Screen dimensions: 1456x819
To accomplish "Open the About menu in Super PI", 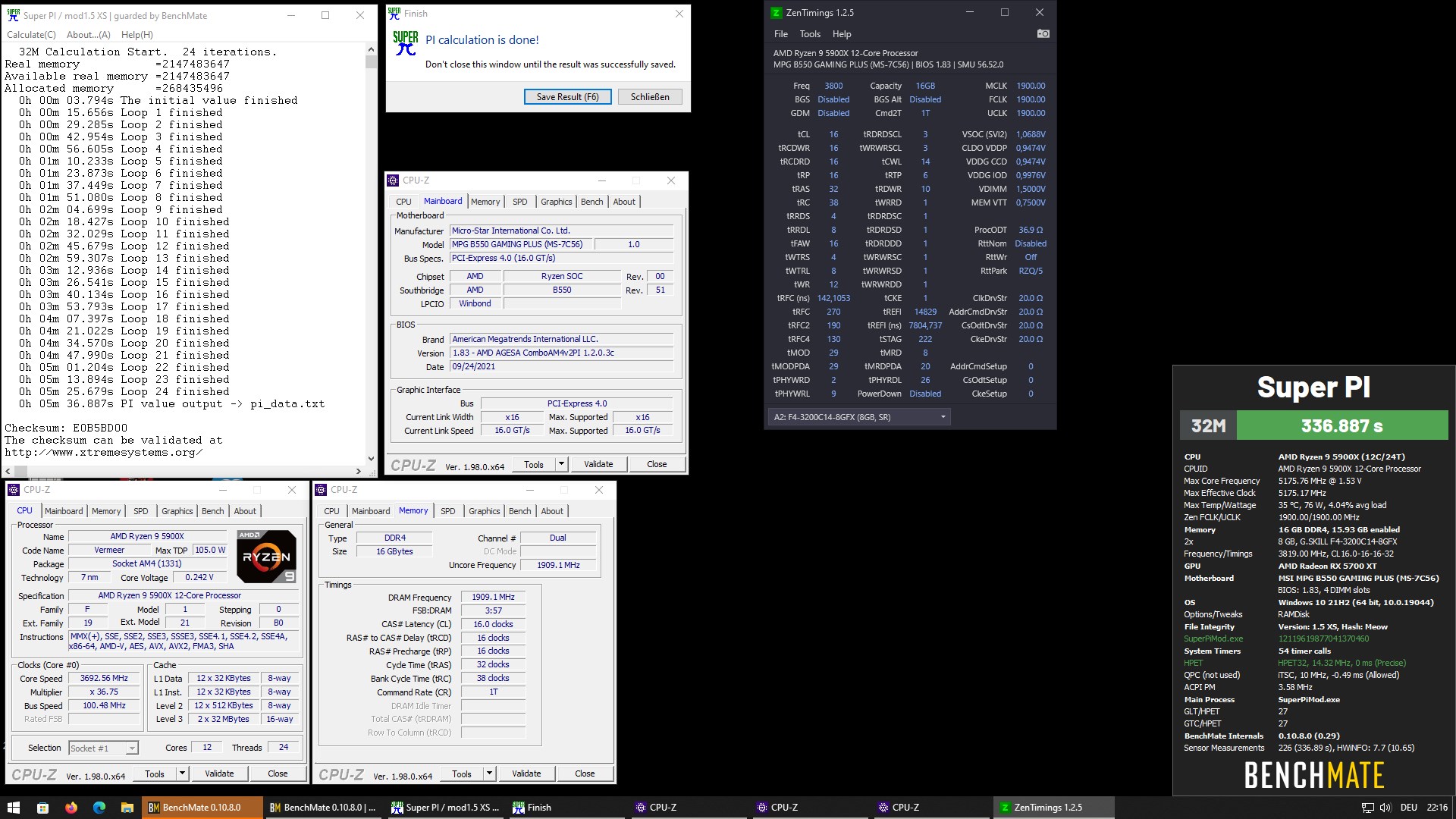I will (88, 35).
